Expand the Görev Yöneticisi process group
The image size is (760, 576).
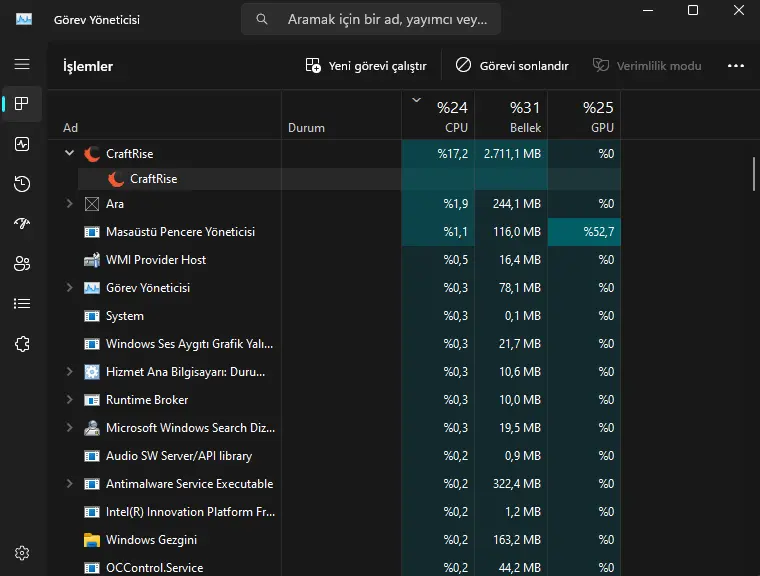click(69, 288)
